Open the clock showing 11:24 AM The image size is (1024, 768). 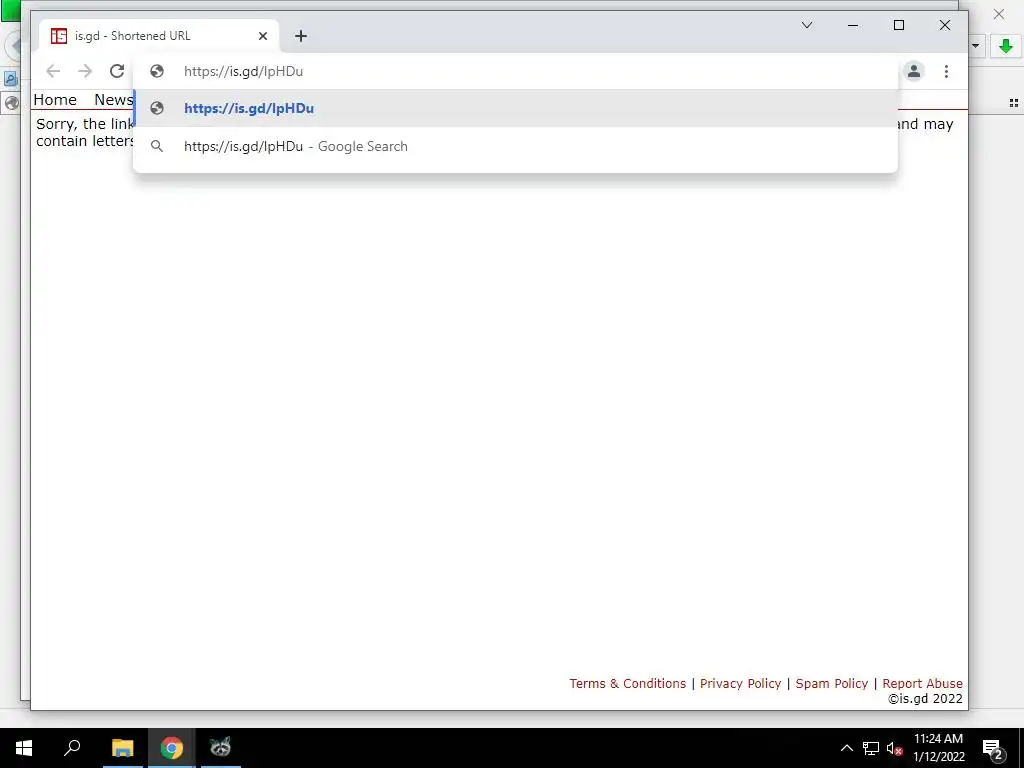938,748
